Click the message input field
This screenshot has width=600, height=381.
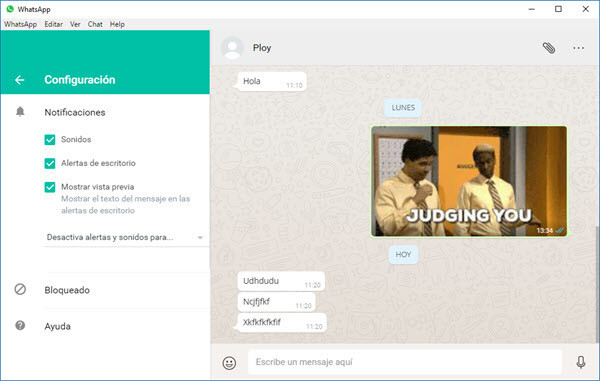pos(405,362)
